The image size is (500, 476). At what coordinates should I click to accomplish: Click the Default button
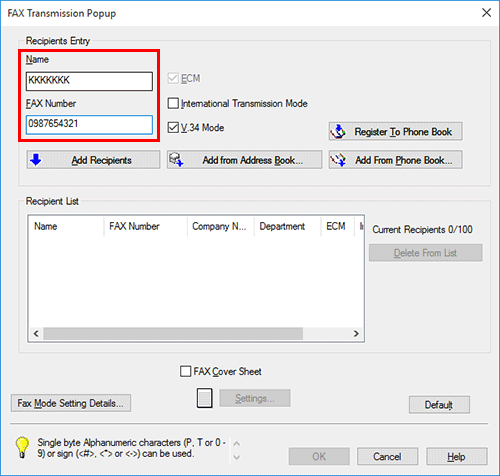439,405
